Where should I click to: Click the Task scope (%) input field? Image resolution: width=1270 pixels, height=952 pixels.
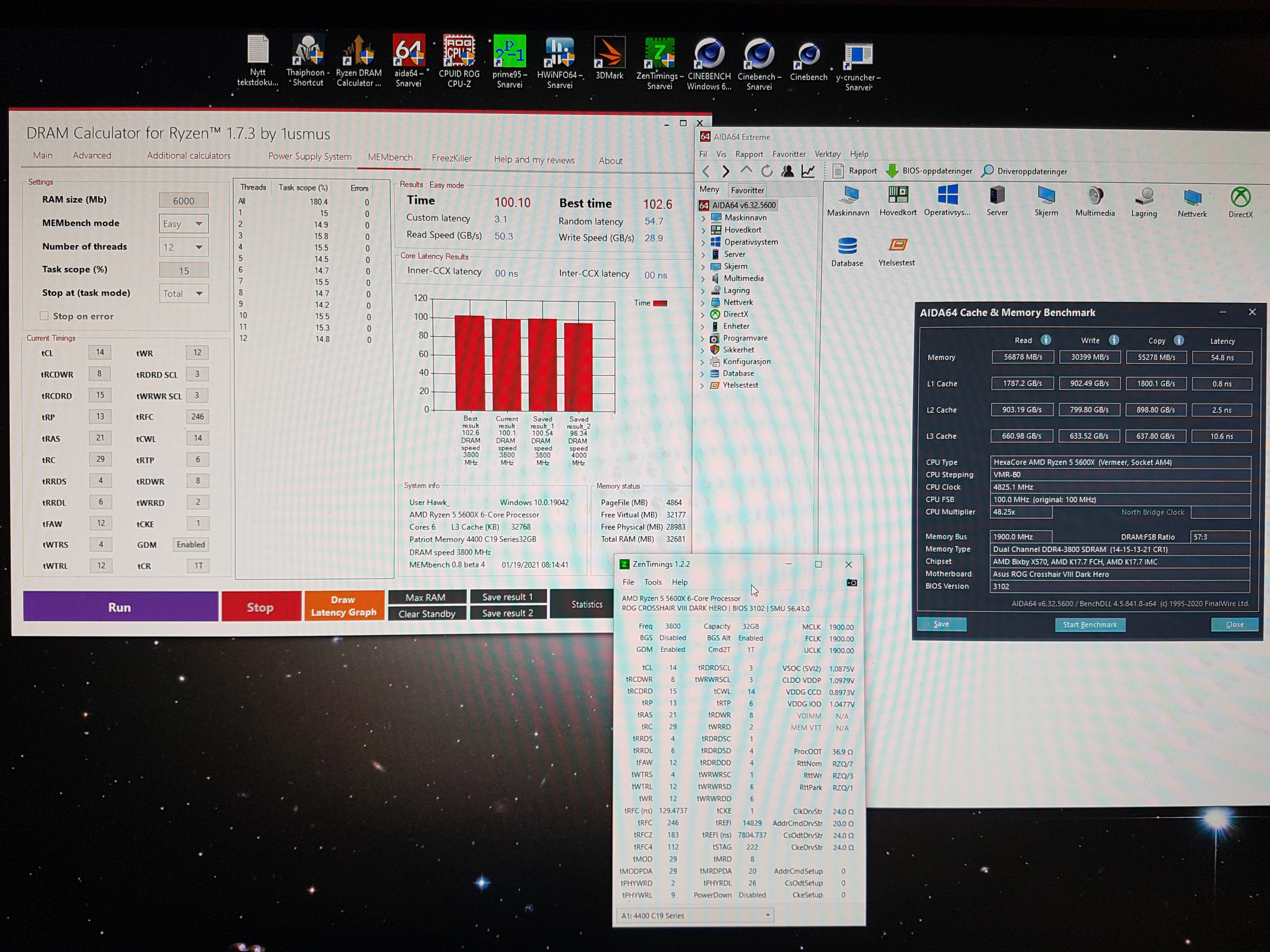184,270
